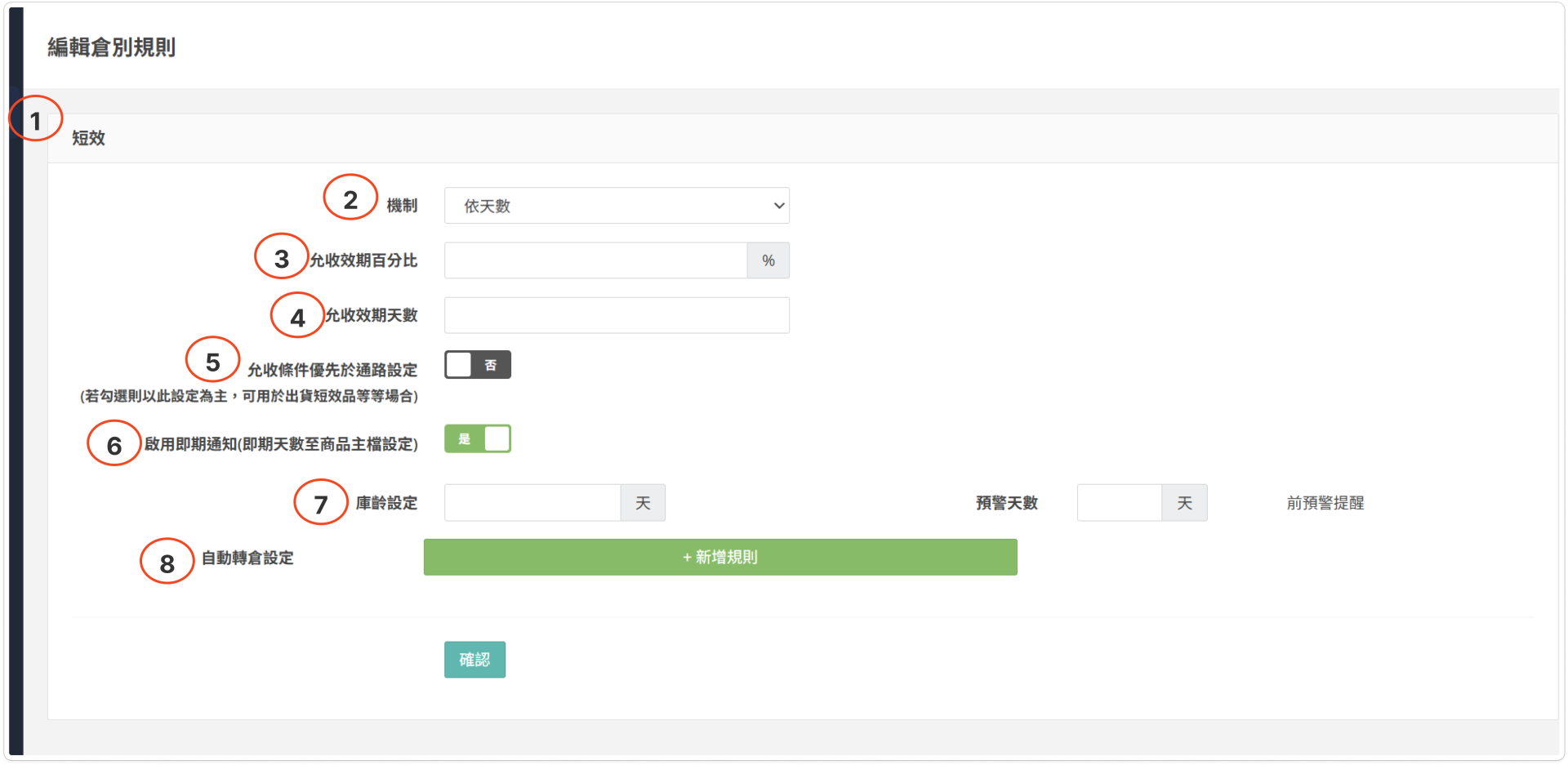The image size is (1568, 765).
Task: Click the circled number 4 beside 允收效期天數
Action: pyautogui.click(x=297, y=315)
